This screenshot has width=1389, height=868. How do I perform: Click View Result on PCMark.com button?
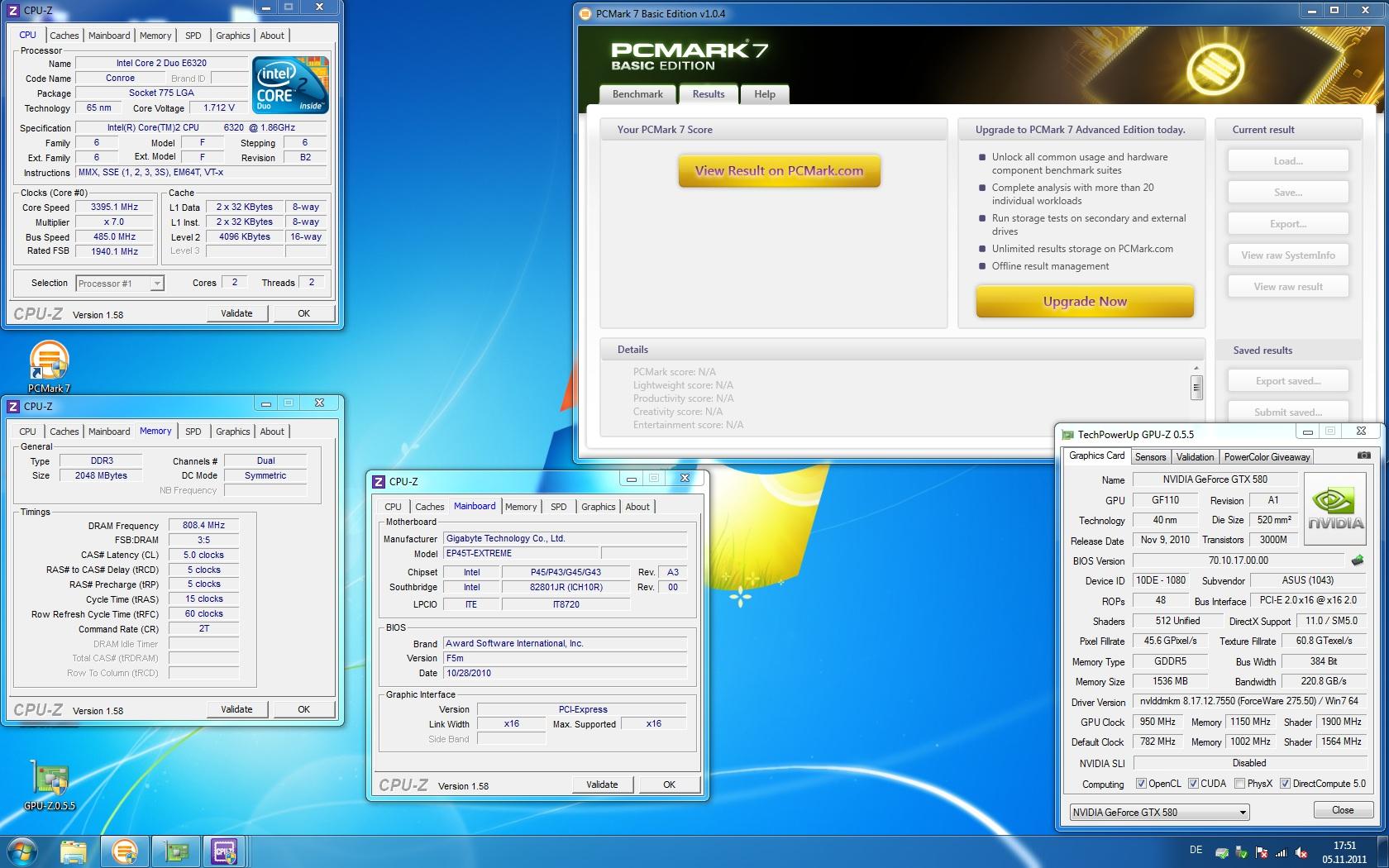pyautogui.click(x=779, y=171)
